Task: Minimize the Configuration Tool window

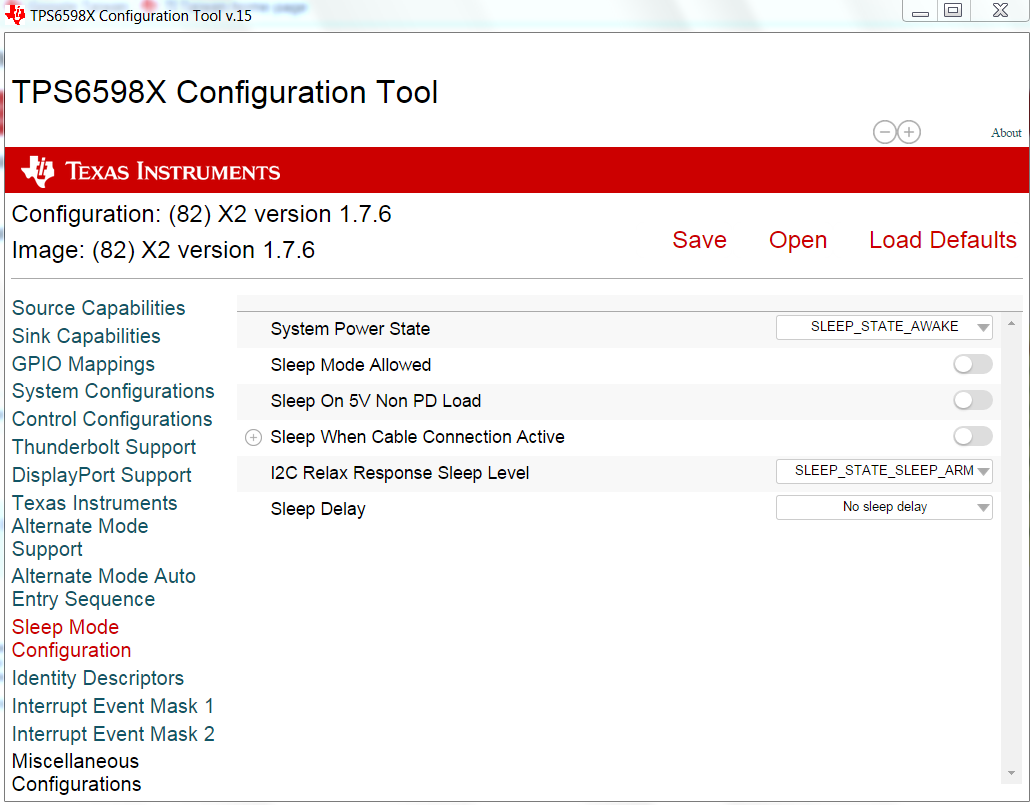Action: click(920, 11)
